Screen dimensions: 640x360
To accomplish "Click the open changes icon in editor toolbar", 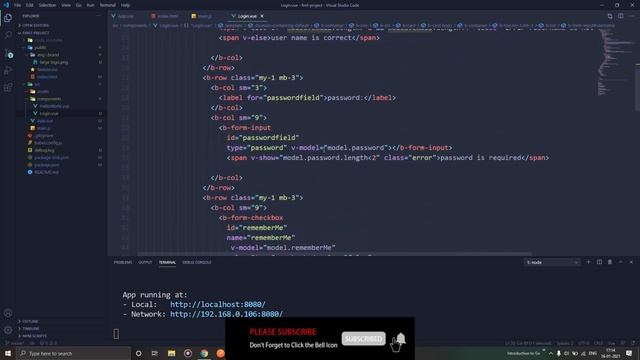I will pos(610,16).
